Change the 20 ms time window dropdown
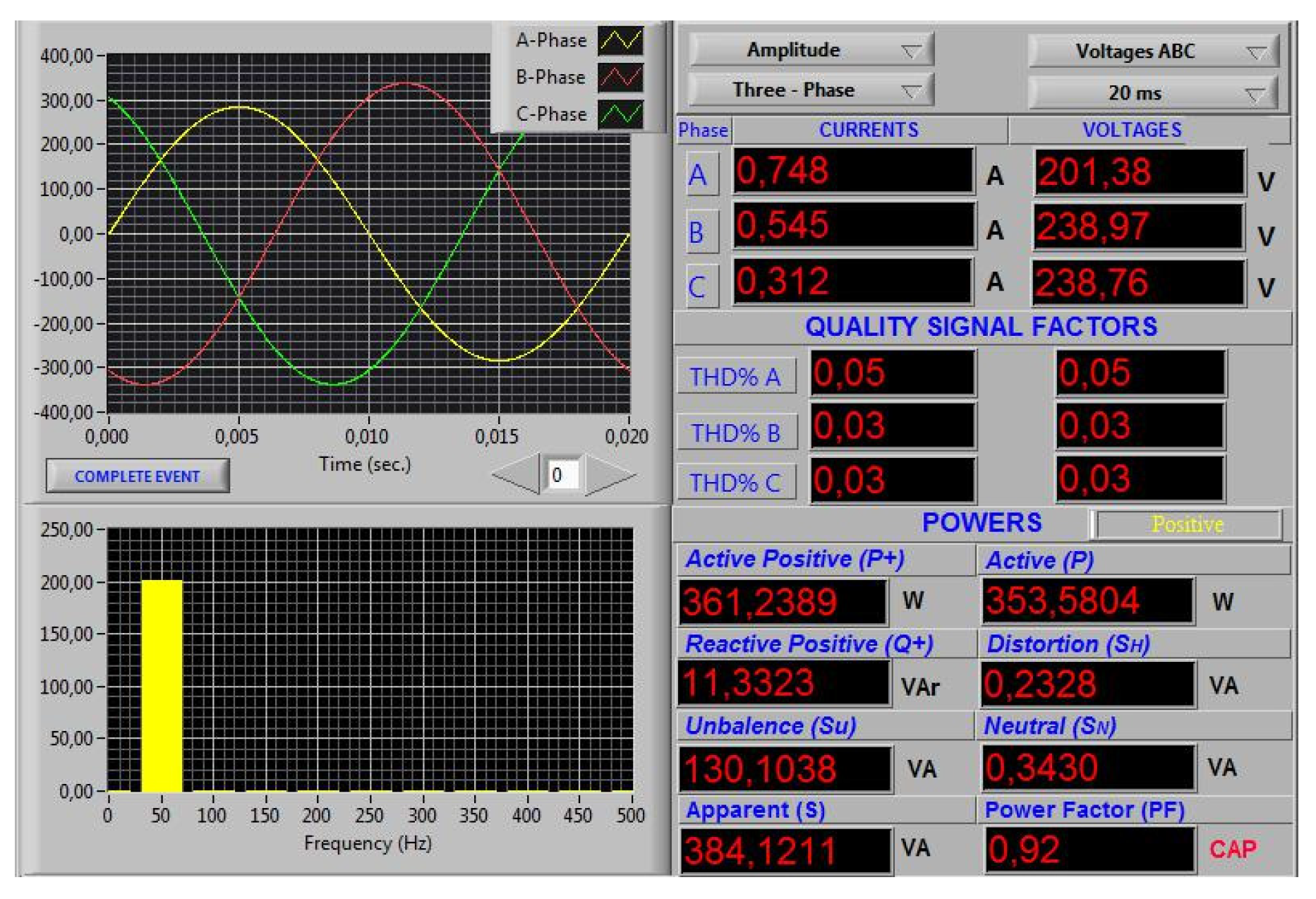This screenshot has height=899, width=1316. 1152,93
